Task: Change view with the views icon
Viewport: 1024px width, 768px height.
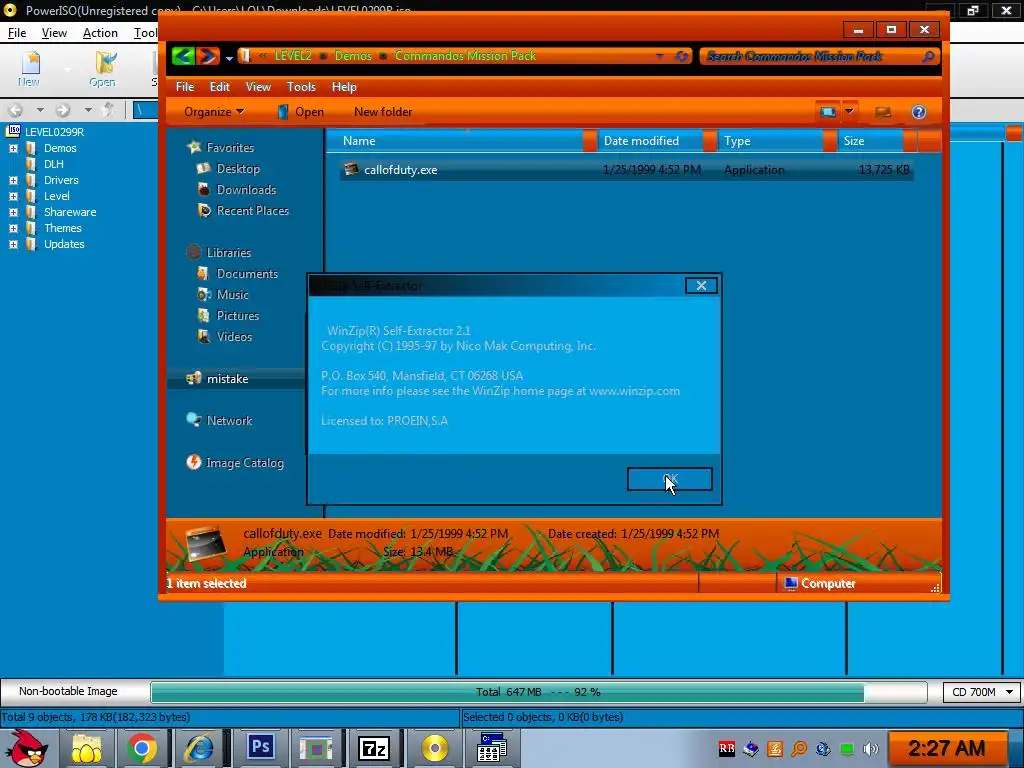Action: (x=827, y=112)
